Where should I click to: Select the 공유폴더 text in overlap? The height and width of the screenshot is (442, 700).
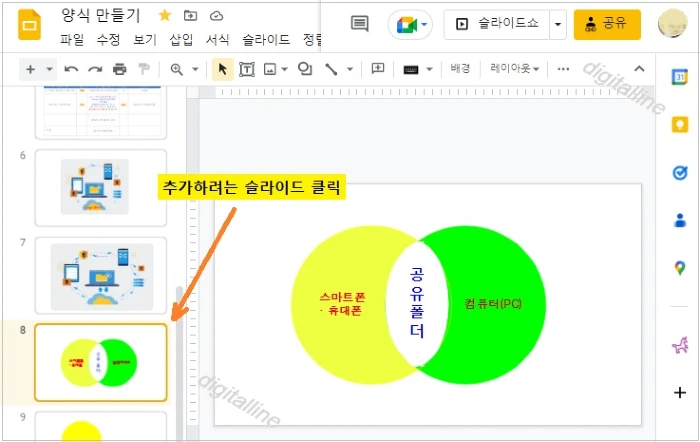(x=417, y=303)
